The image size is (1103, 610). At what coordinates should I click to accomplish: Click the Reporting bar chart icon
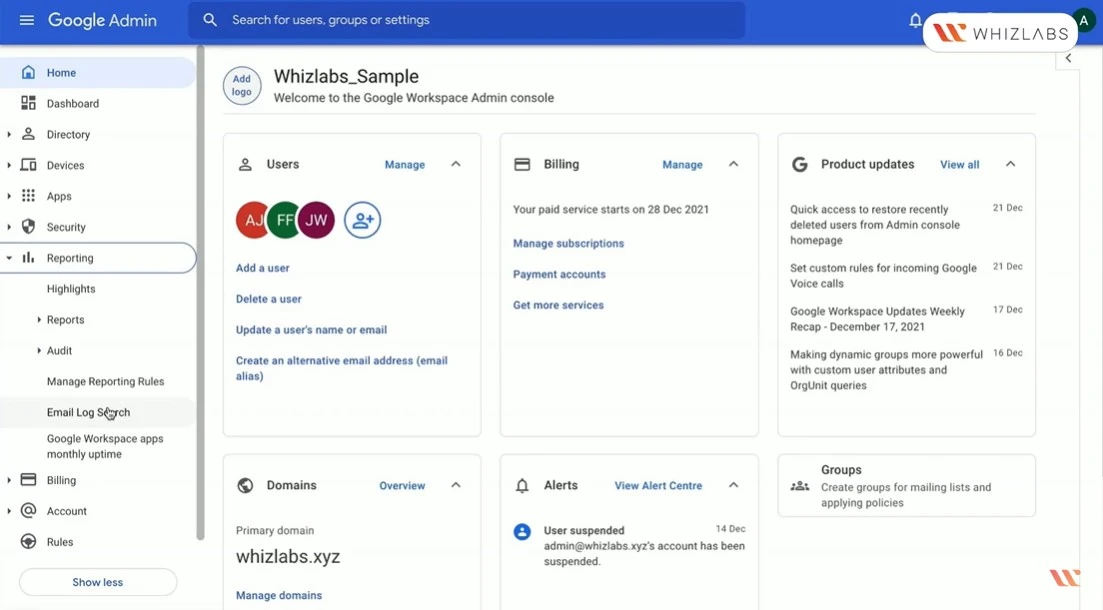28,258
